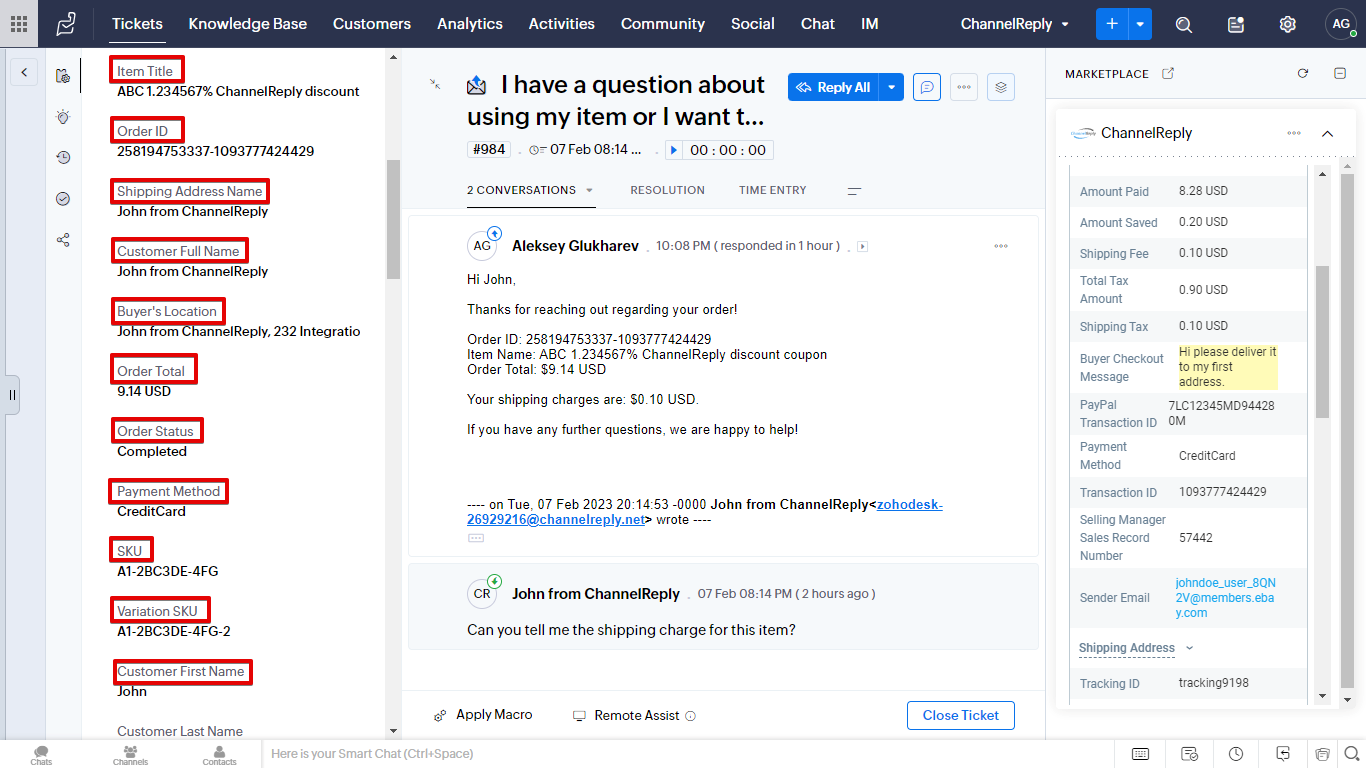Viewport: 1366px width, 768px height.
Task: Expand the Shipping Address section
Action: [x=1136, y=648]
